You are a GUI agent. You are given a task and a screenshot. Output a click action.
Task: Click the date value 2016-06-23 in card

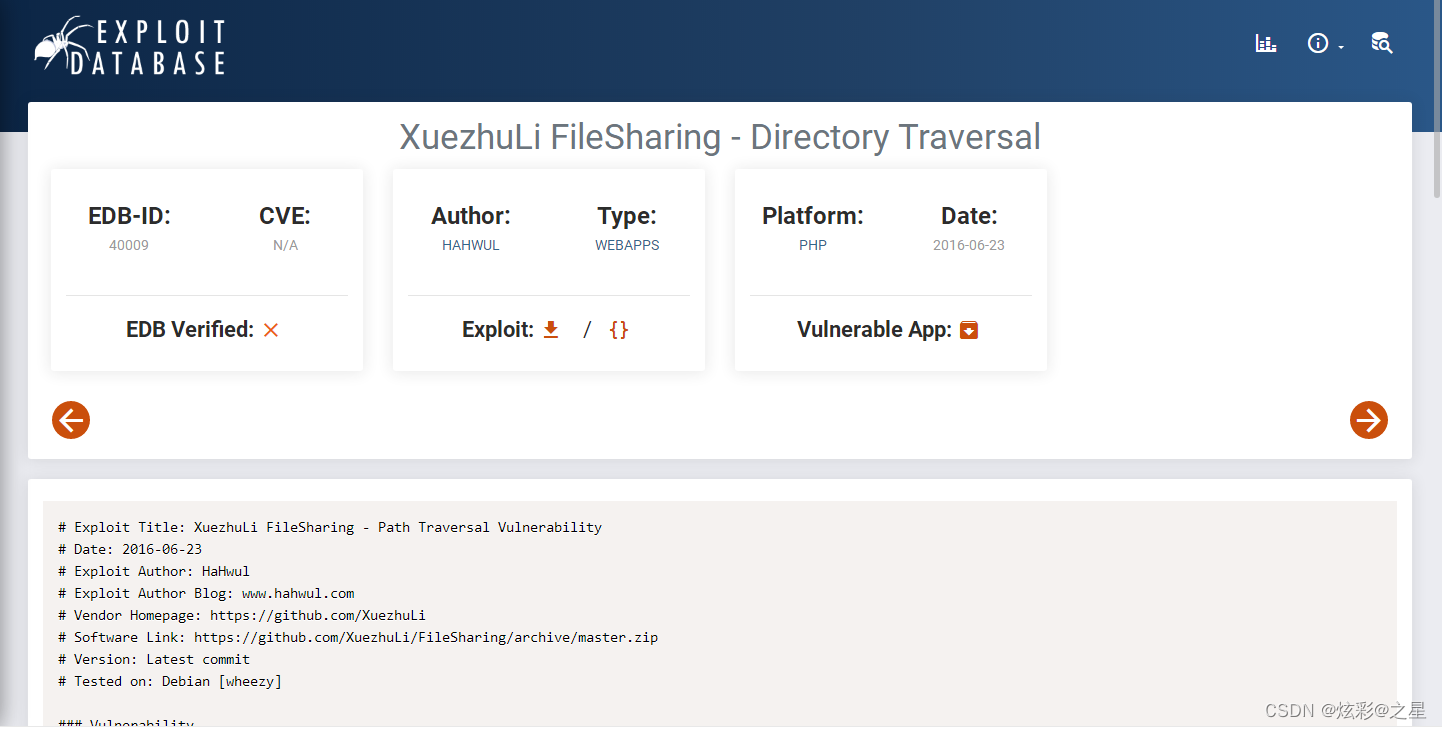click(x=969, y=245)
